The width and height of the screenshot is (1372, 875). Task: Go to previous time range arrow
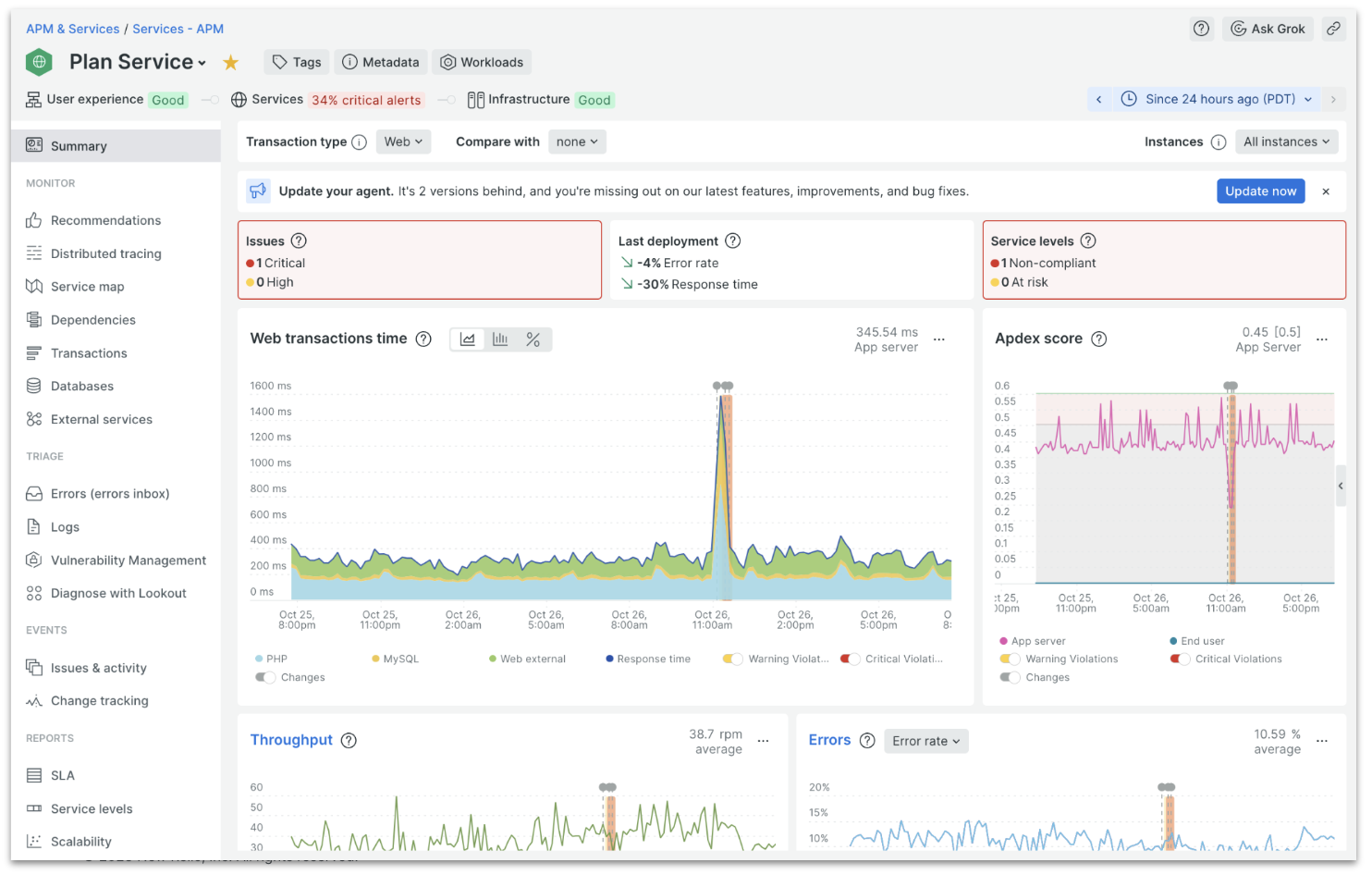[1099, 99]
